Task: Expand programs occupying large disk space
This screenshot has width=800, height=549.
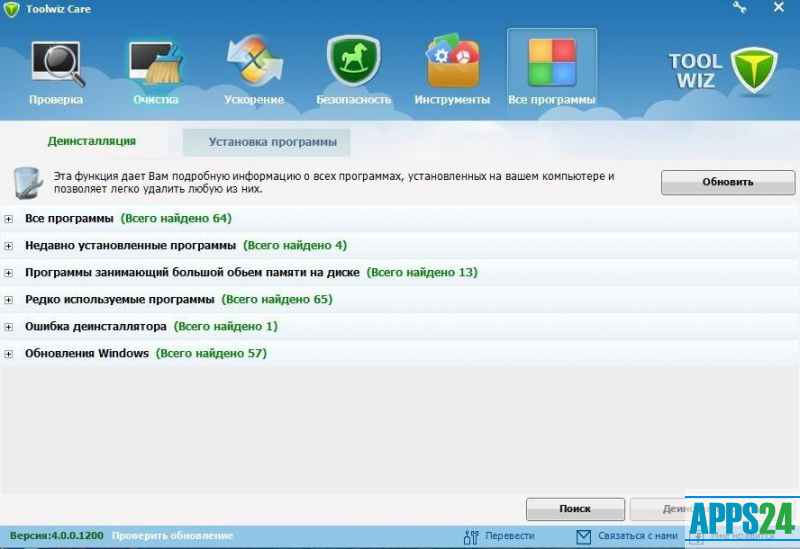Action: [9, 273]
